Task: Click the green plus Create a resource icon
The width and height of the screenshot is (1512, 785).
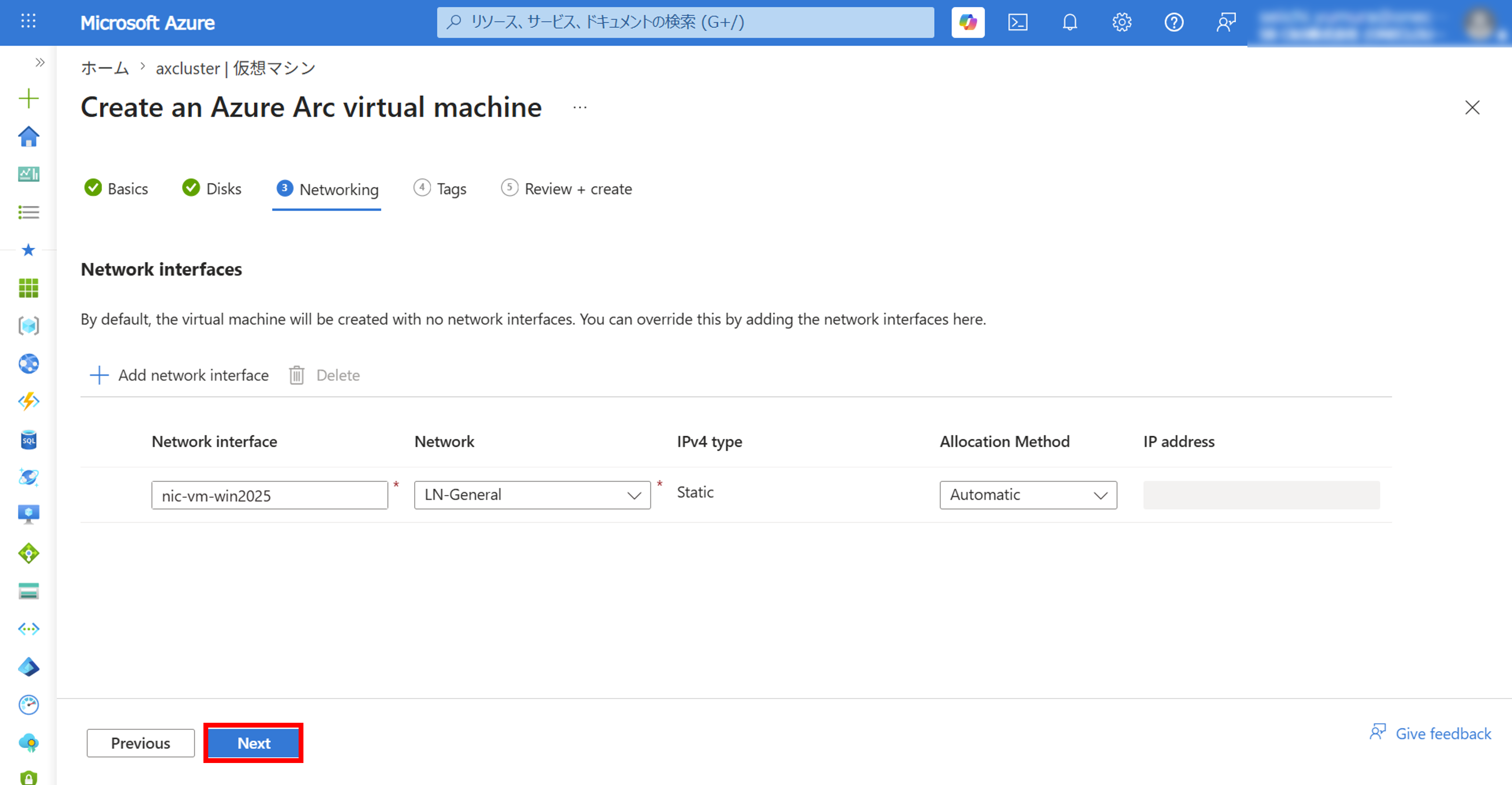Action: [28, 98]
